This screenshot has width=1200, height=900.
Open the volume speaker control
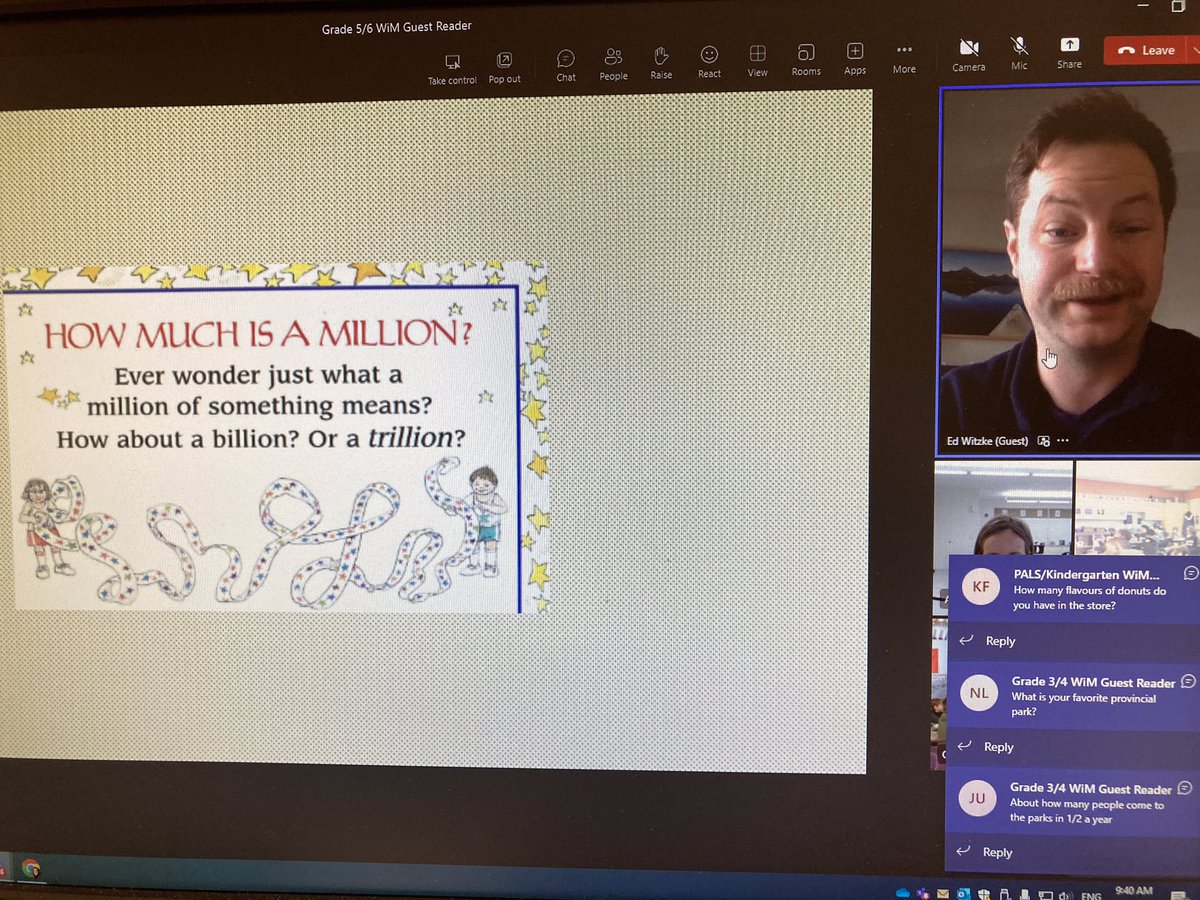(1065, 895)
